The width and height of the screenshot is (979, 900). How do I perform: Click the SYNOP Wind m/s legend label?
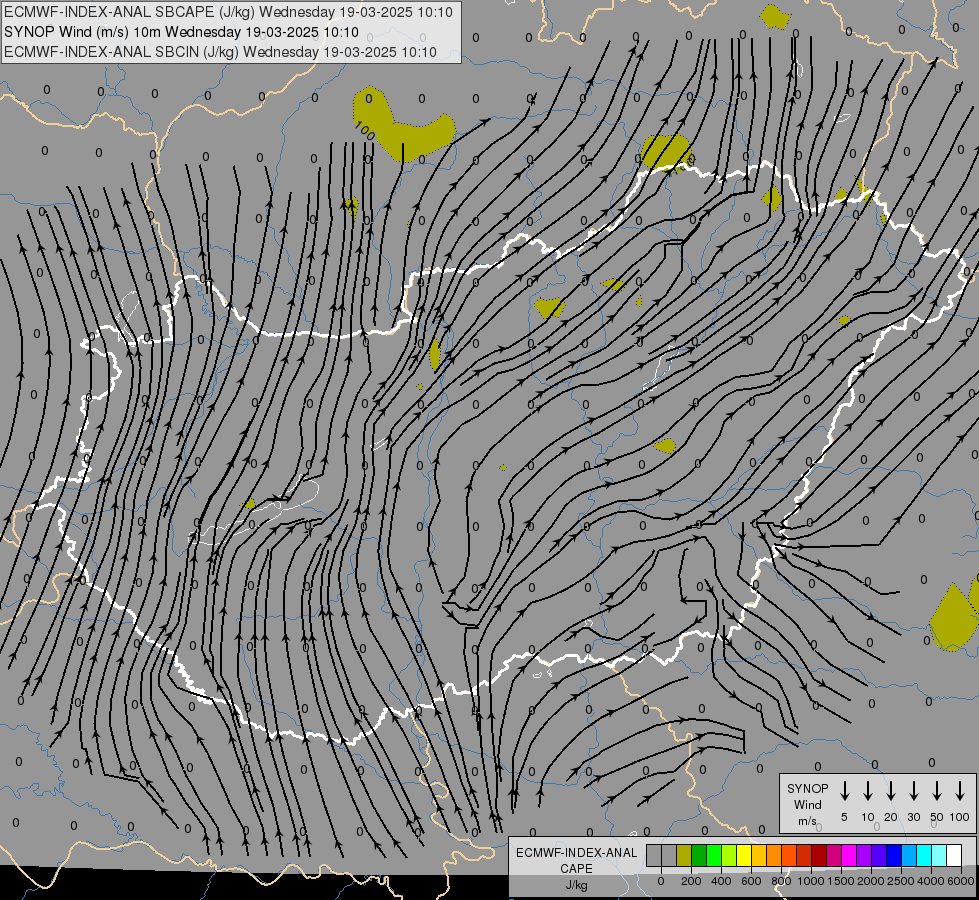(807, 804)
